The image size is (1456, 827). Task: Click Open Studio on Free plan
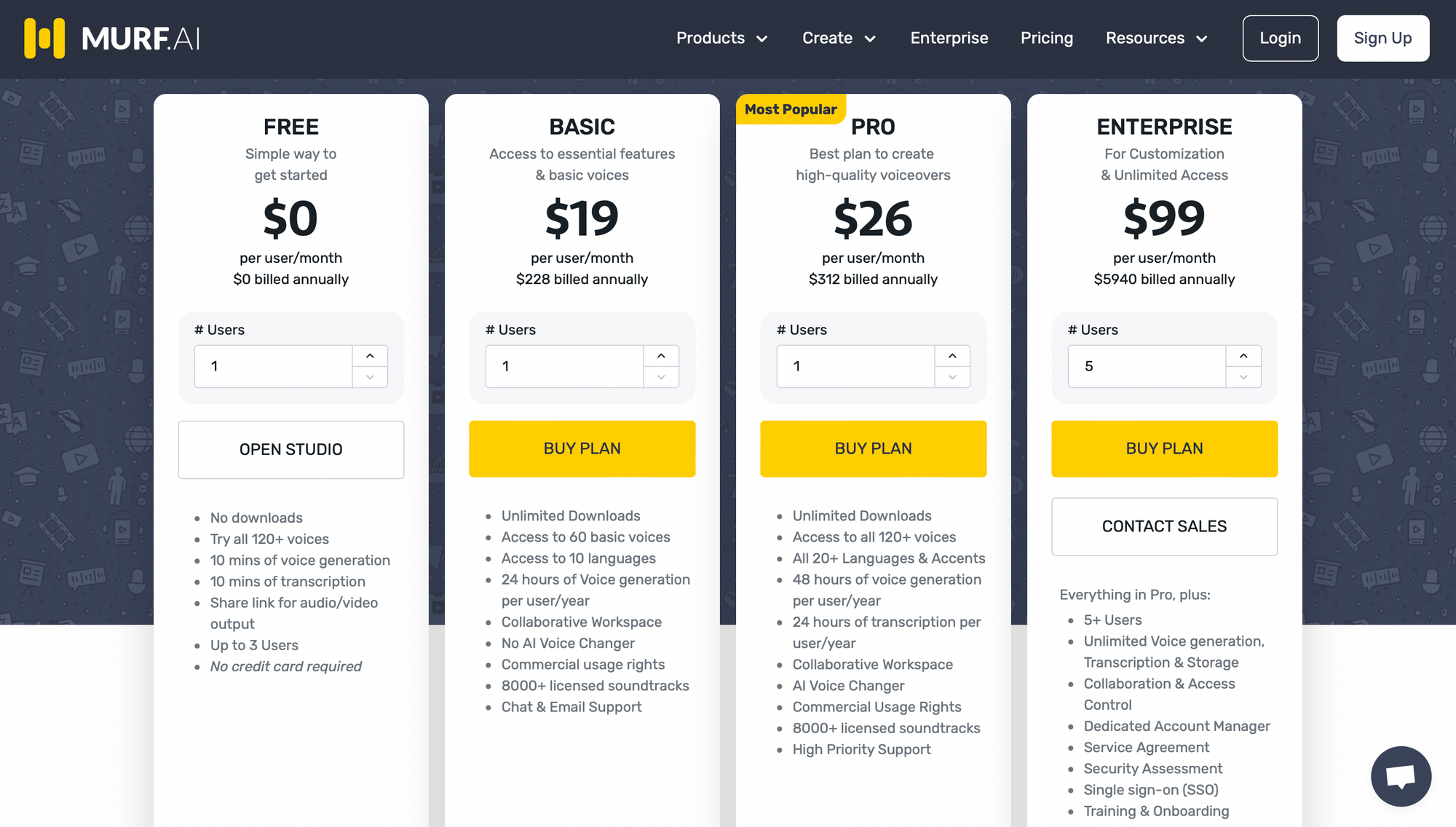(291, 449)
